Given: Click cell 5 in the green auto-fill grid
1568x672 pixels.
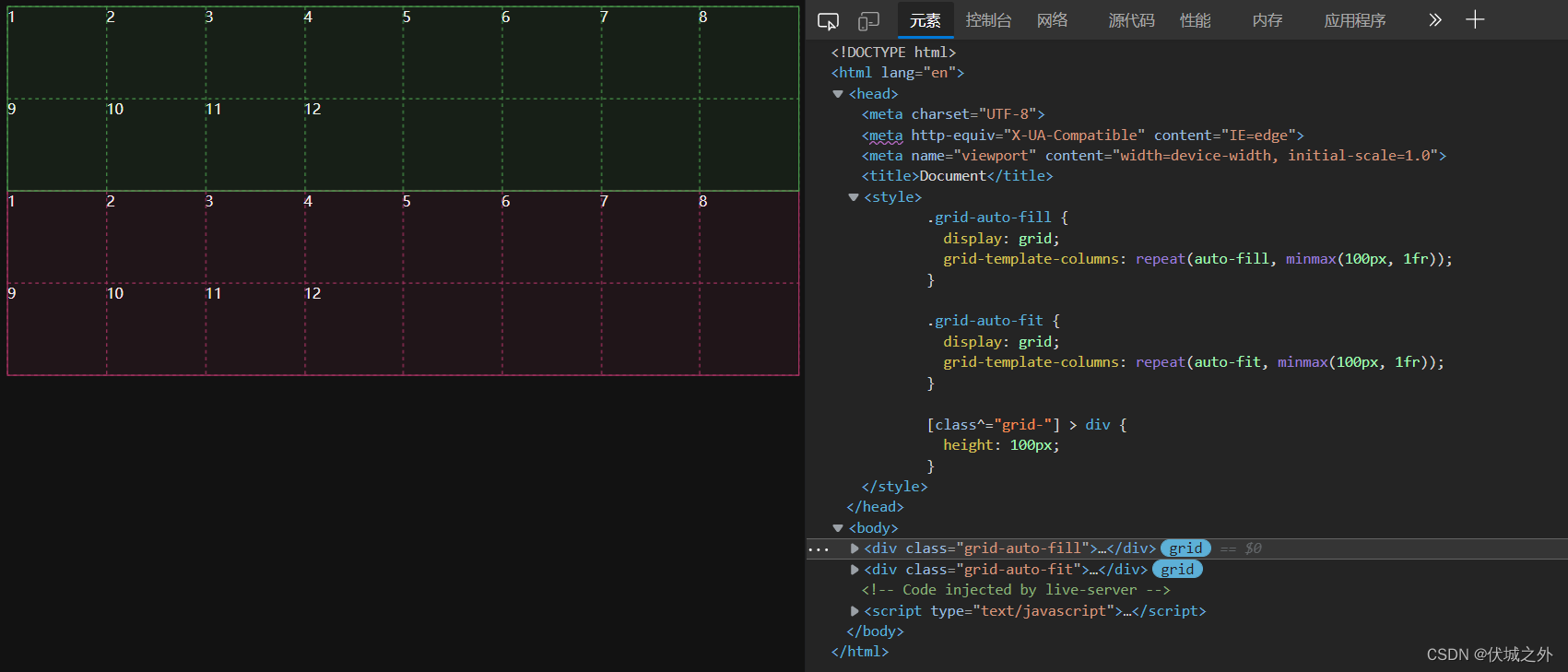Looking at the screenshot, I should tap(453, 53).
